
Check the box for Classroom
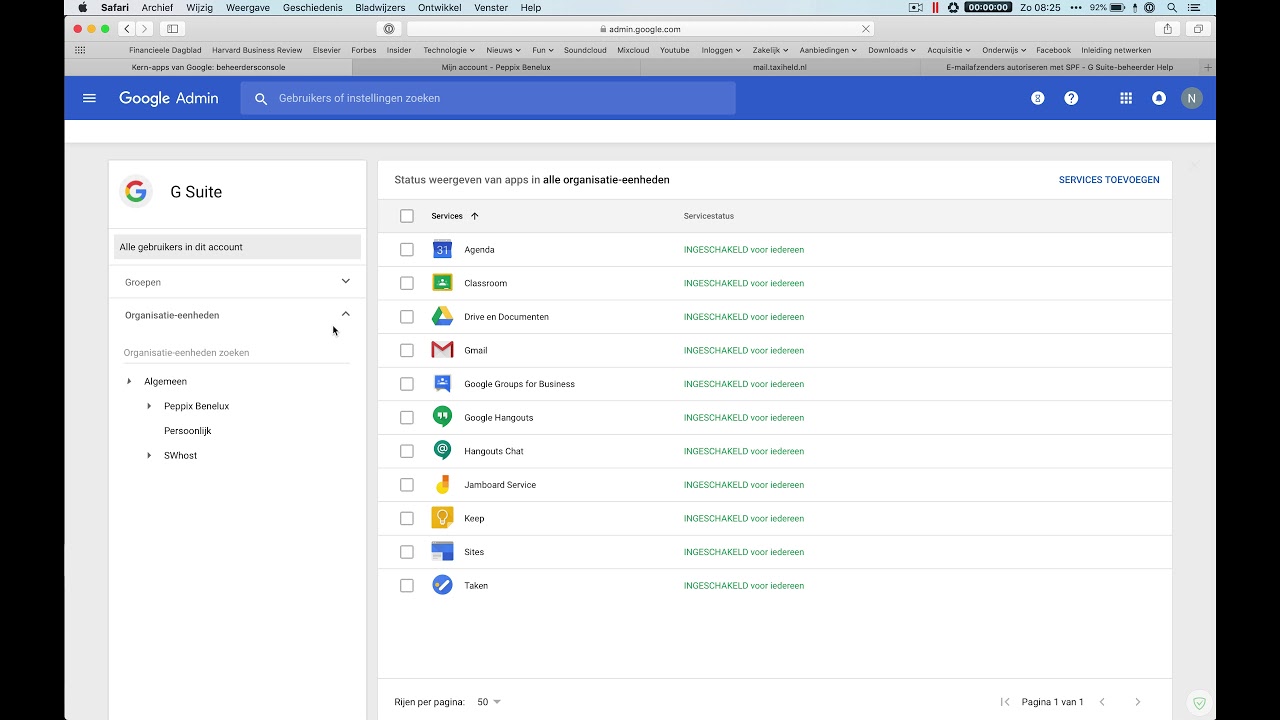pos(406,283)
